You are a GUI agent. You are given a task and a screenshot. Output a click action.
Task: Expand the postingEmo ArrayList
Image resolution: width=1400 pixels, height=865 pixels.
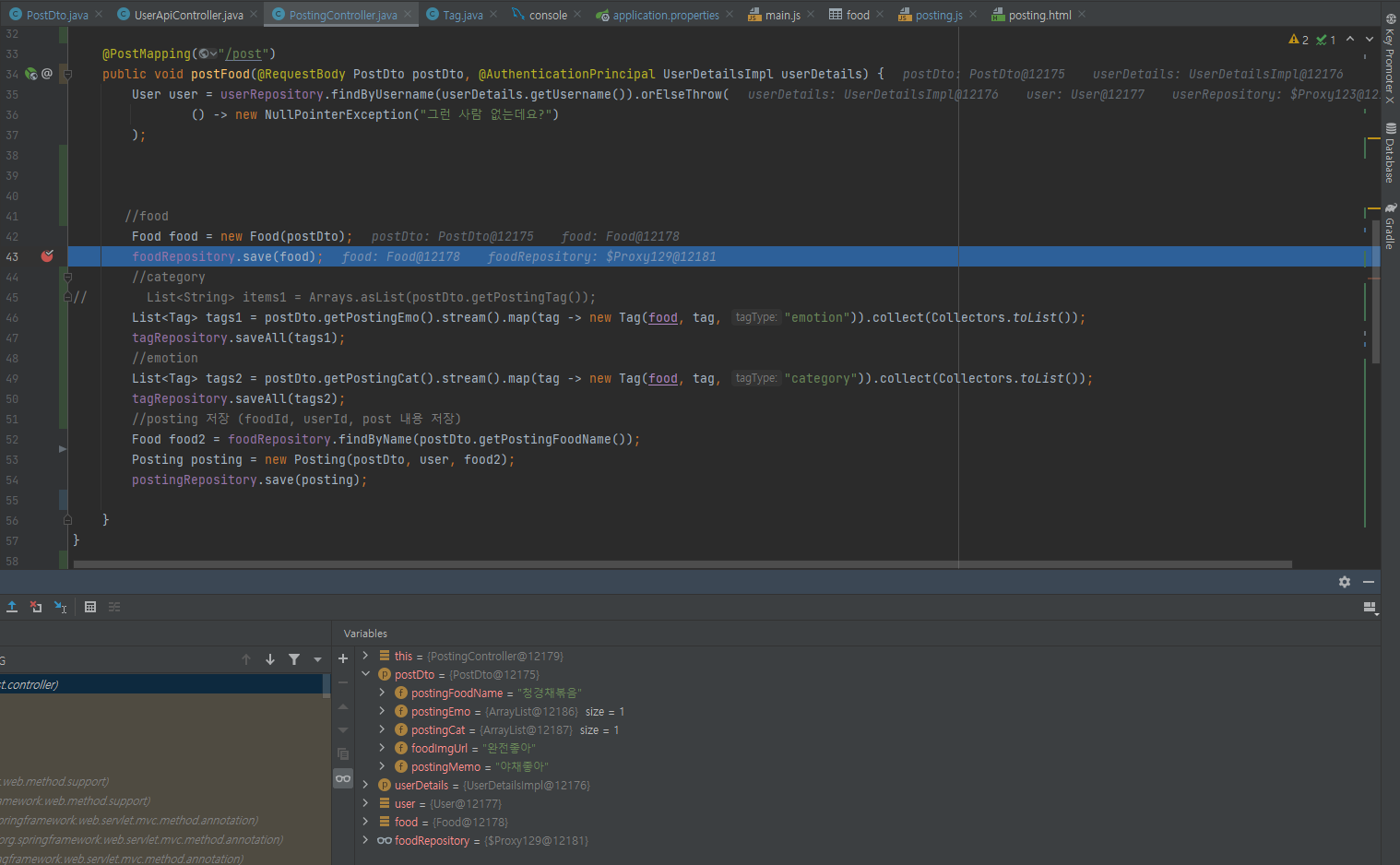tap(382, 711)
